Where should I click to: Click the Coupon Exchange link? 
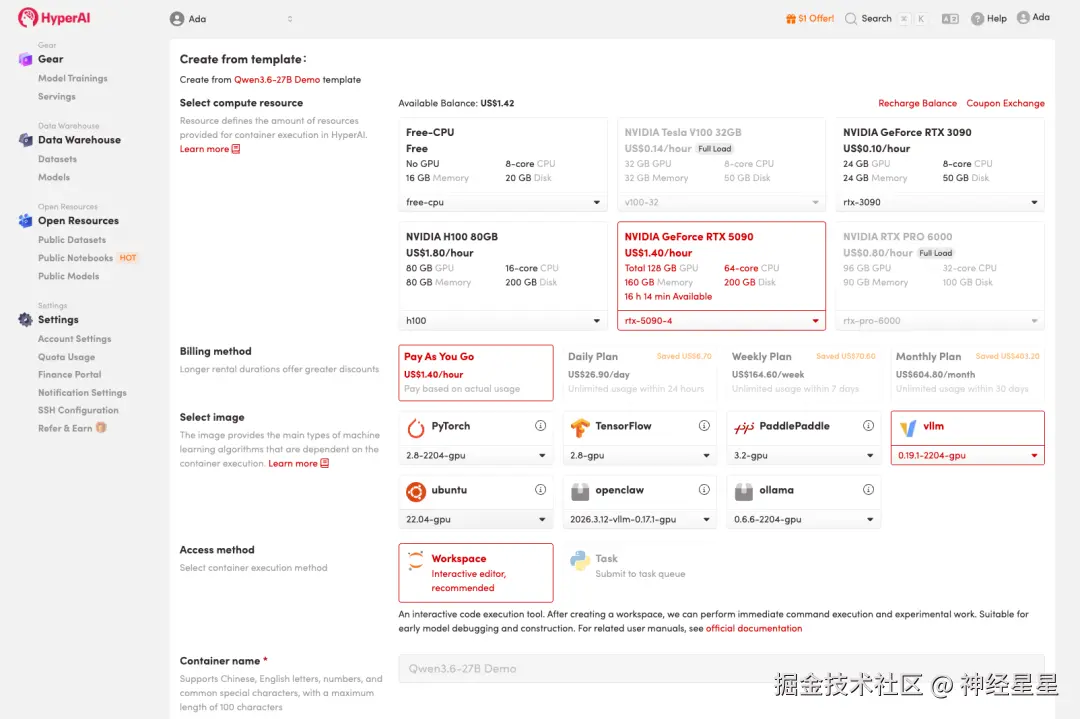1005,103
